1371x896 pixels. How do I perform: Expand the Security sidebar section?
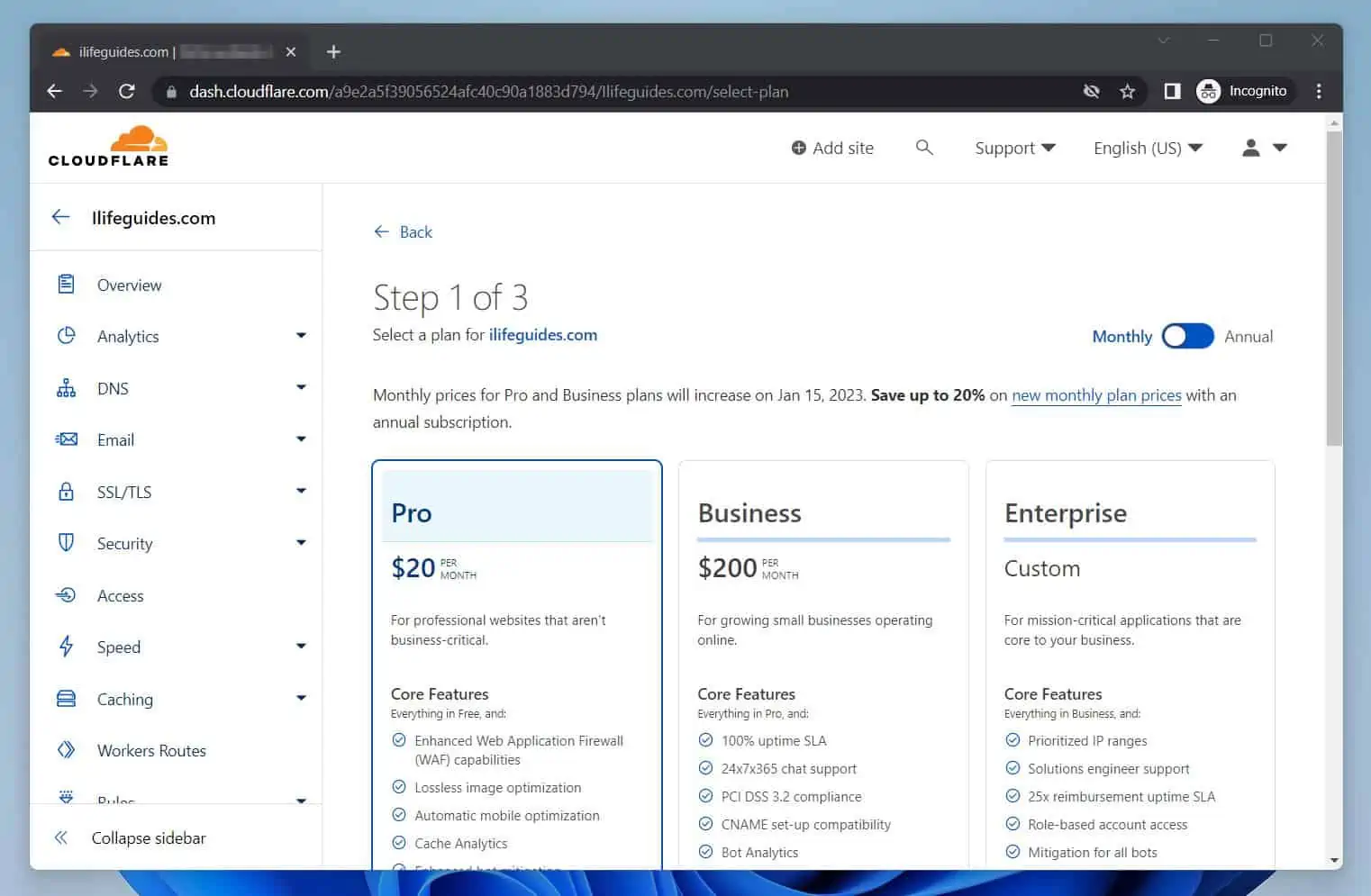301,543
